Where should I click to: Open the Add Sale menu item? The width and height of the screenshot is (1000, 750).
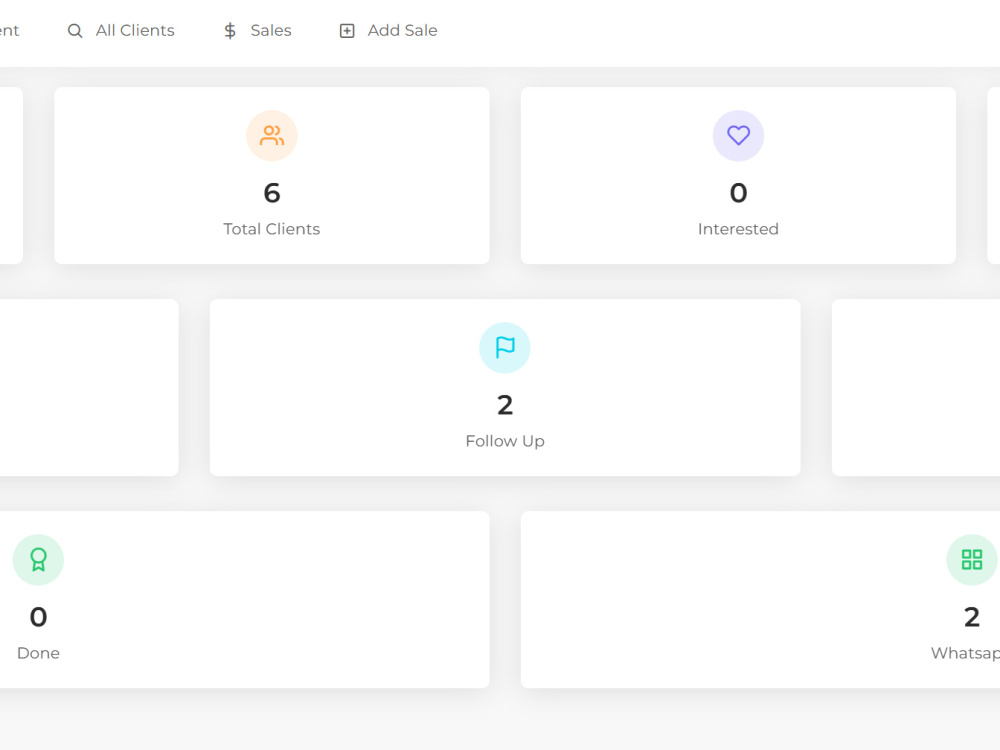click(388, 31)
